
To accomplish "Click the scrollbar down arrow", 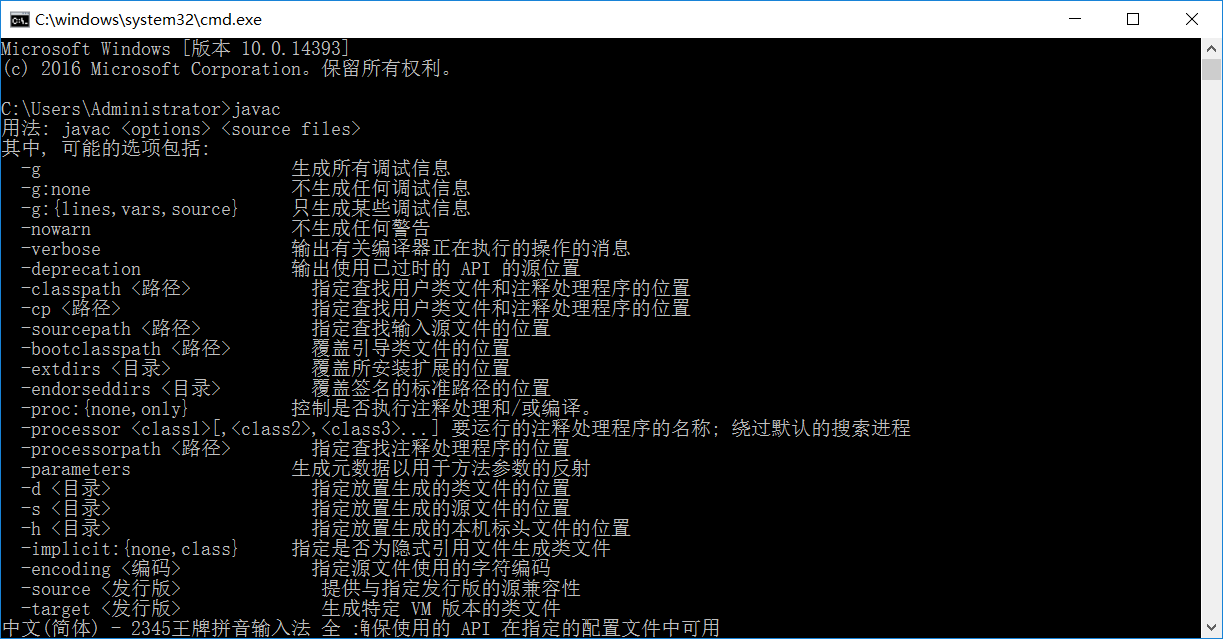I will pyautogui.click(x=1211, y=628).
